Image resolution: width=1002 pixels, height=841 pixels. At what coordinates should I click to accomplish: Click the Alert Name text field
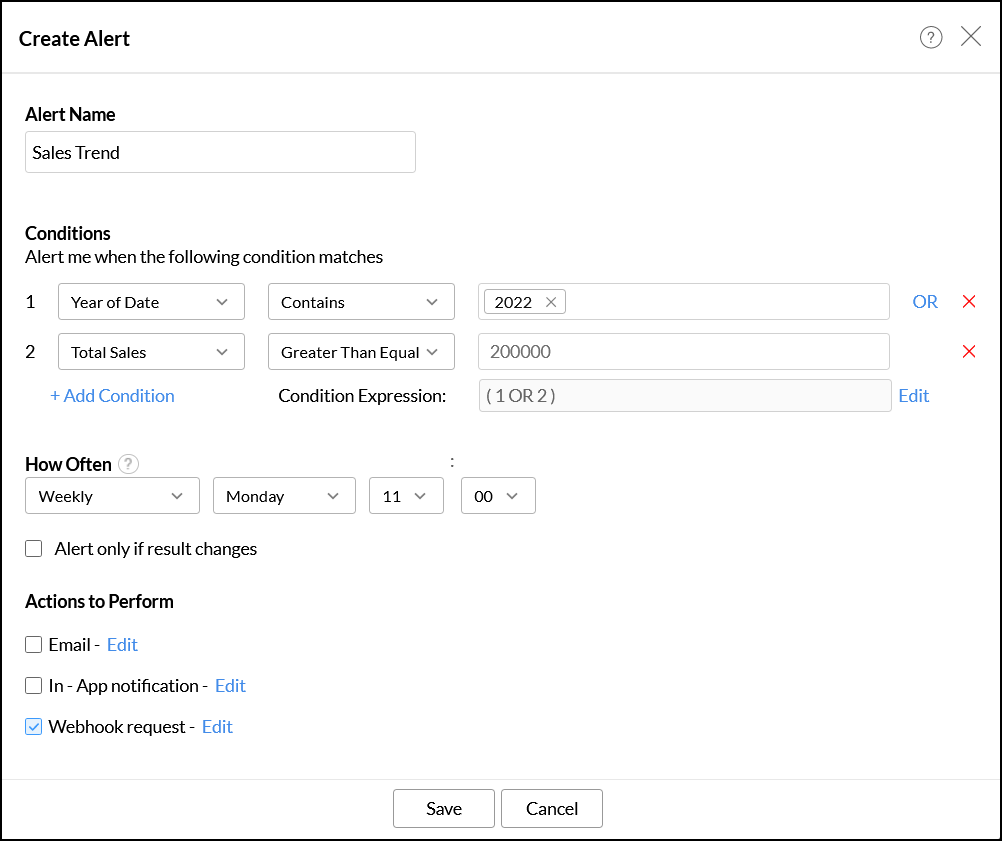coord(220,153)
